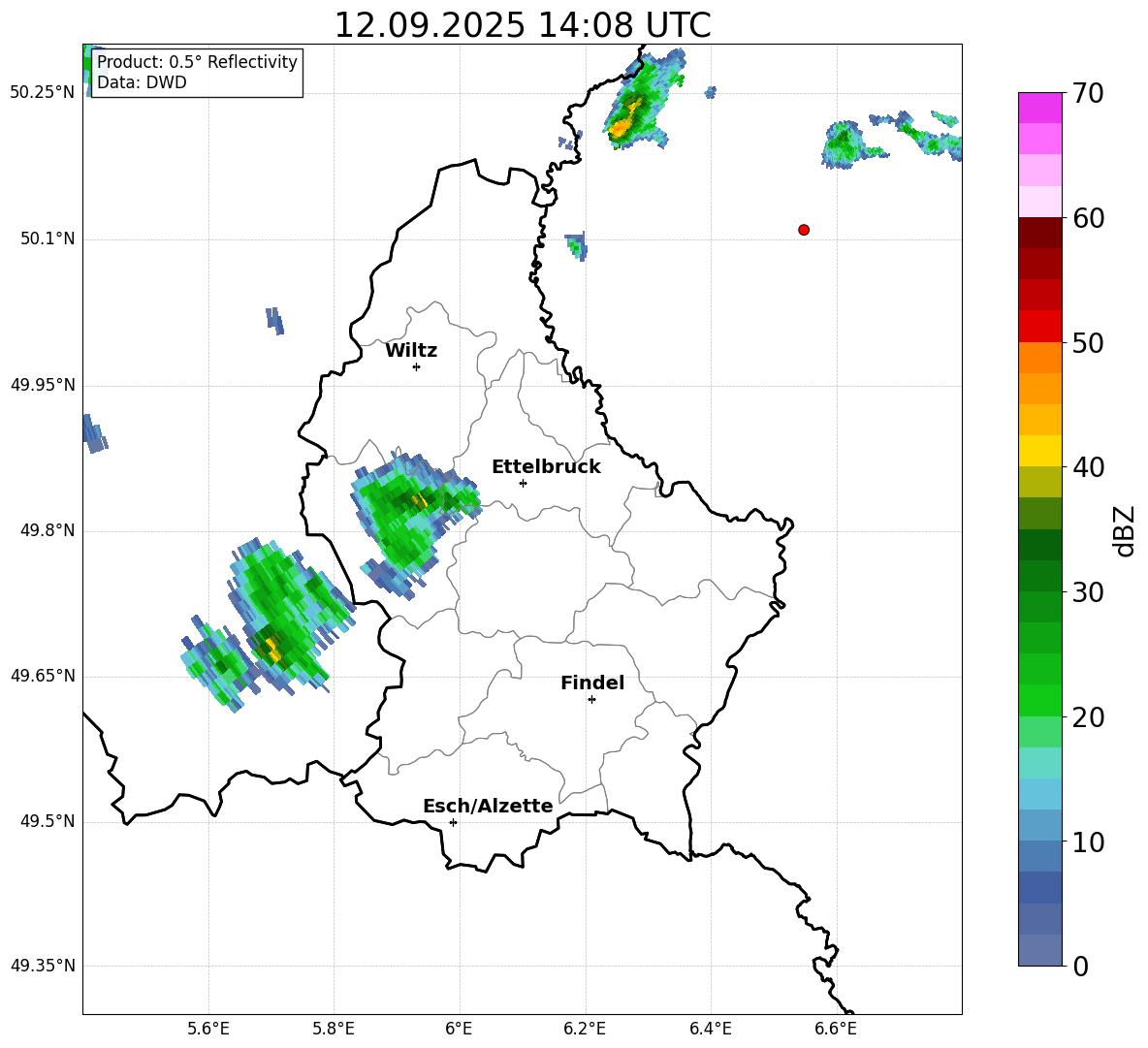Click the 6.6°E longitude label
Screen dimensions: 1148x1048
836,1029
